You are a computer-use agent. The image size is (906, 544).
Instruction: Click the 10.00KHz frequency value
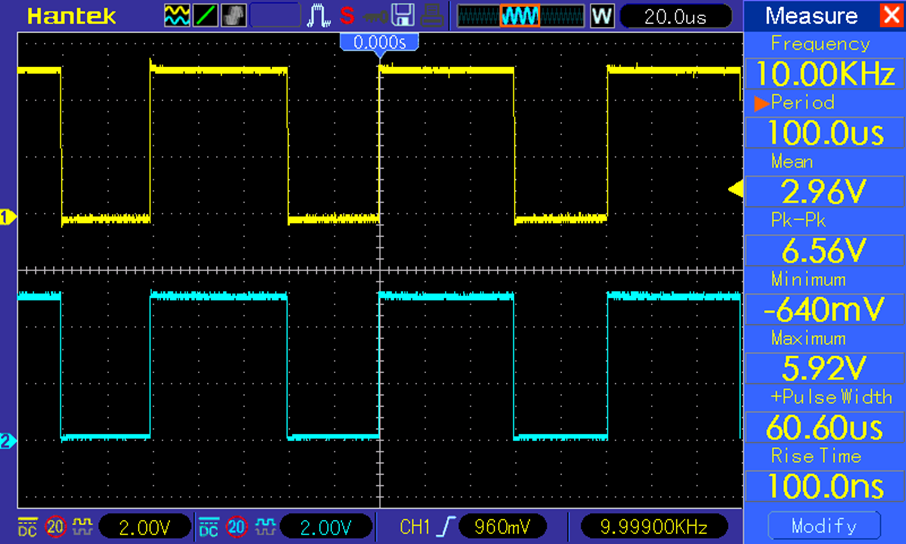point(825,74)
